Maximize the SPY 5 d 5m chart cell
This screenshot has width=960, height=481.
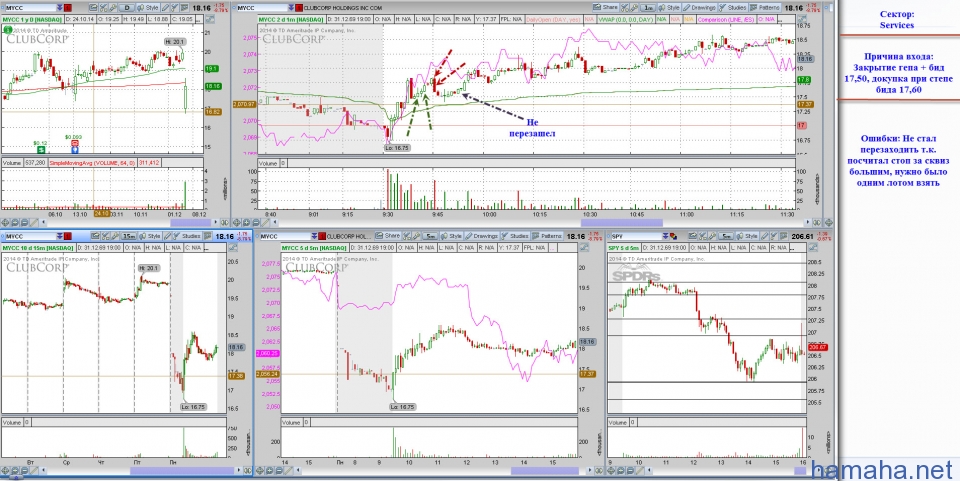[x=812, y=247]
